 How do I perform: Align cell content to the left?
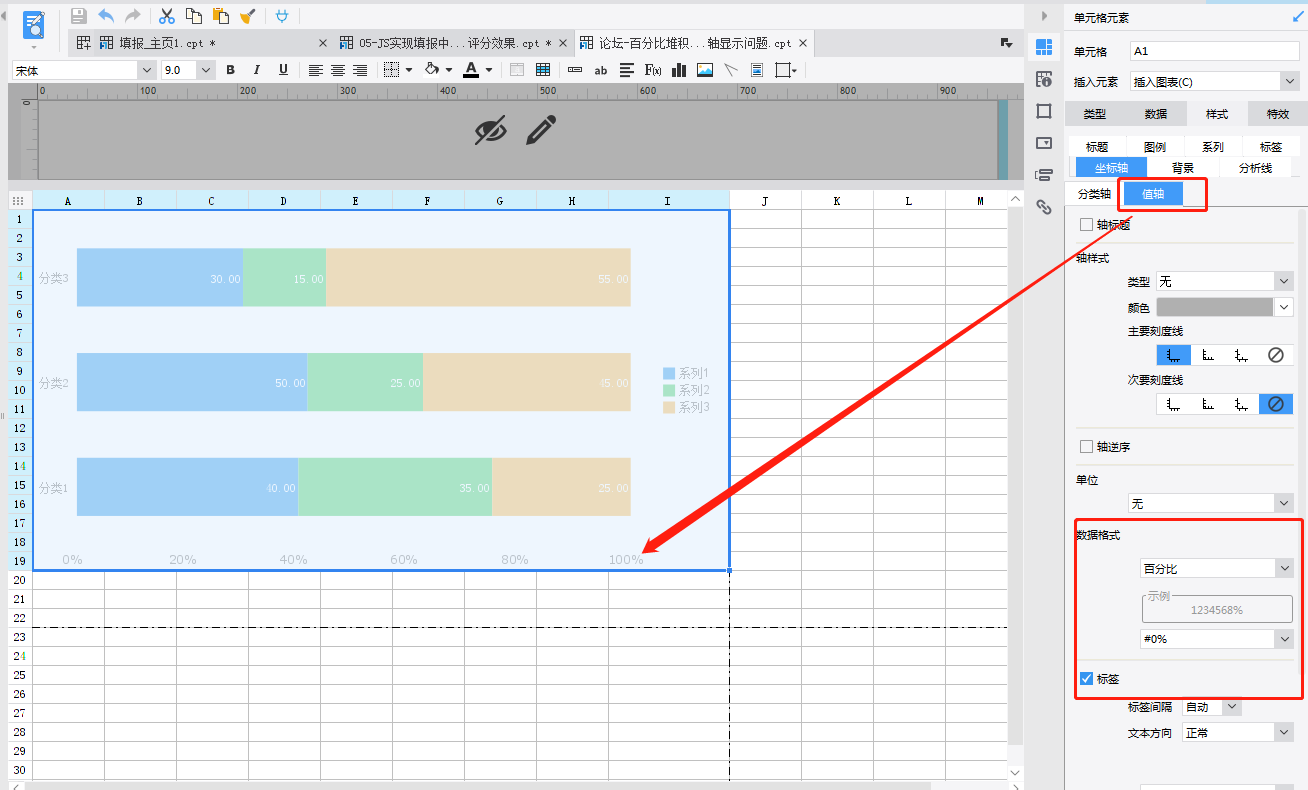pos(316,70)
